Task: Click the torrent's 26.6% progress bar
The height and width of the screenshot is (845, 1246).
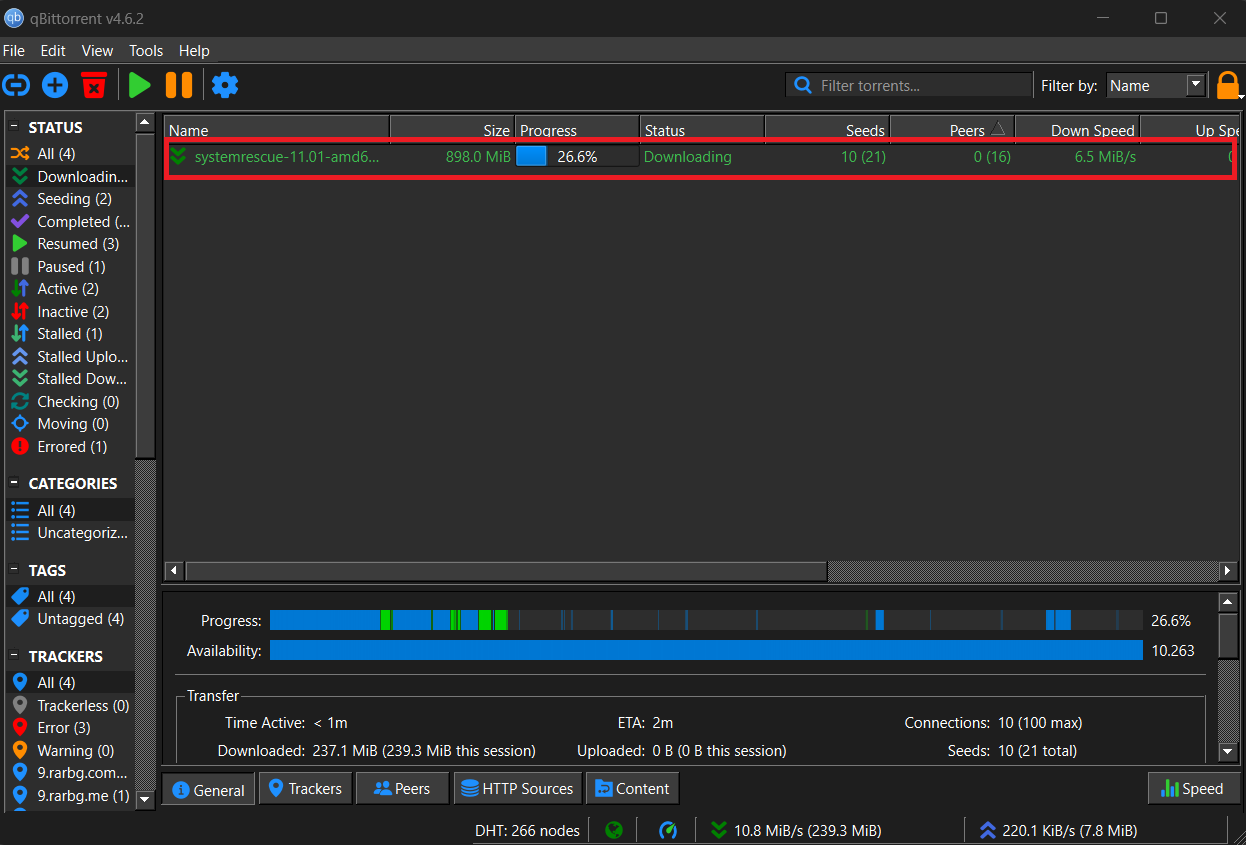Action: coord(577,156)
